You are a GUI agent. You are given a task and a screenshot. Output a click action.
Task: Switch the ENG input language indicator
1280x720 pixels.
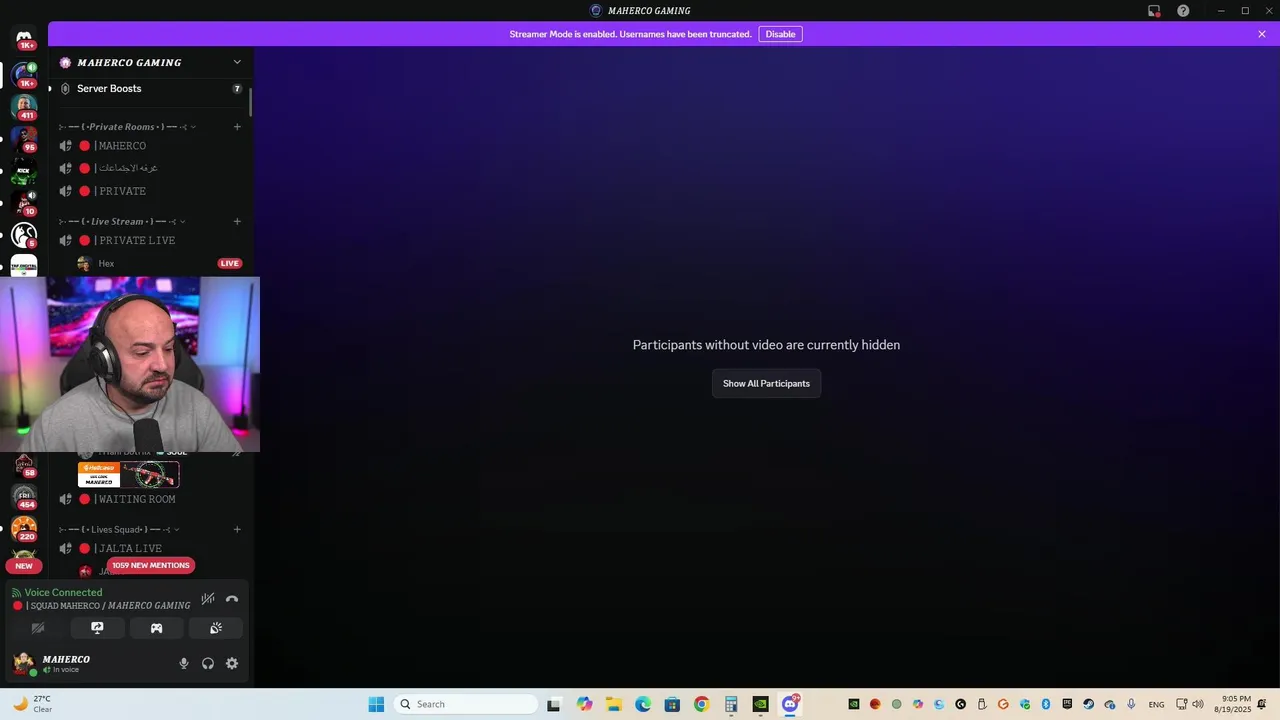(1156, 704)
